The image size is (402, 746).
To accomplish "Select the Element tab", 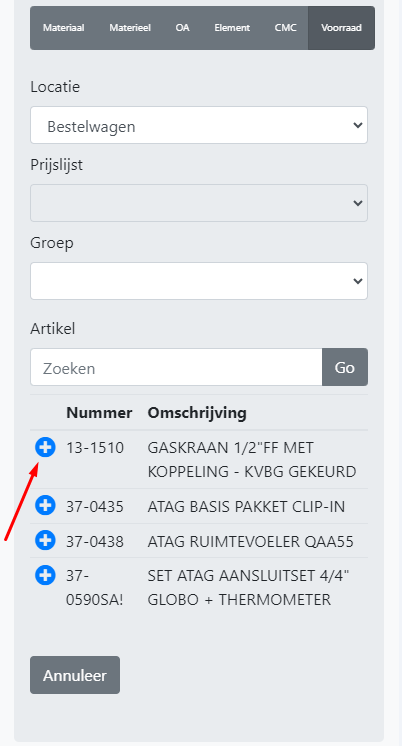I will point(232,28).
